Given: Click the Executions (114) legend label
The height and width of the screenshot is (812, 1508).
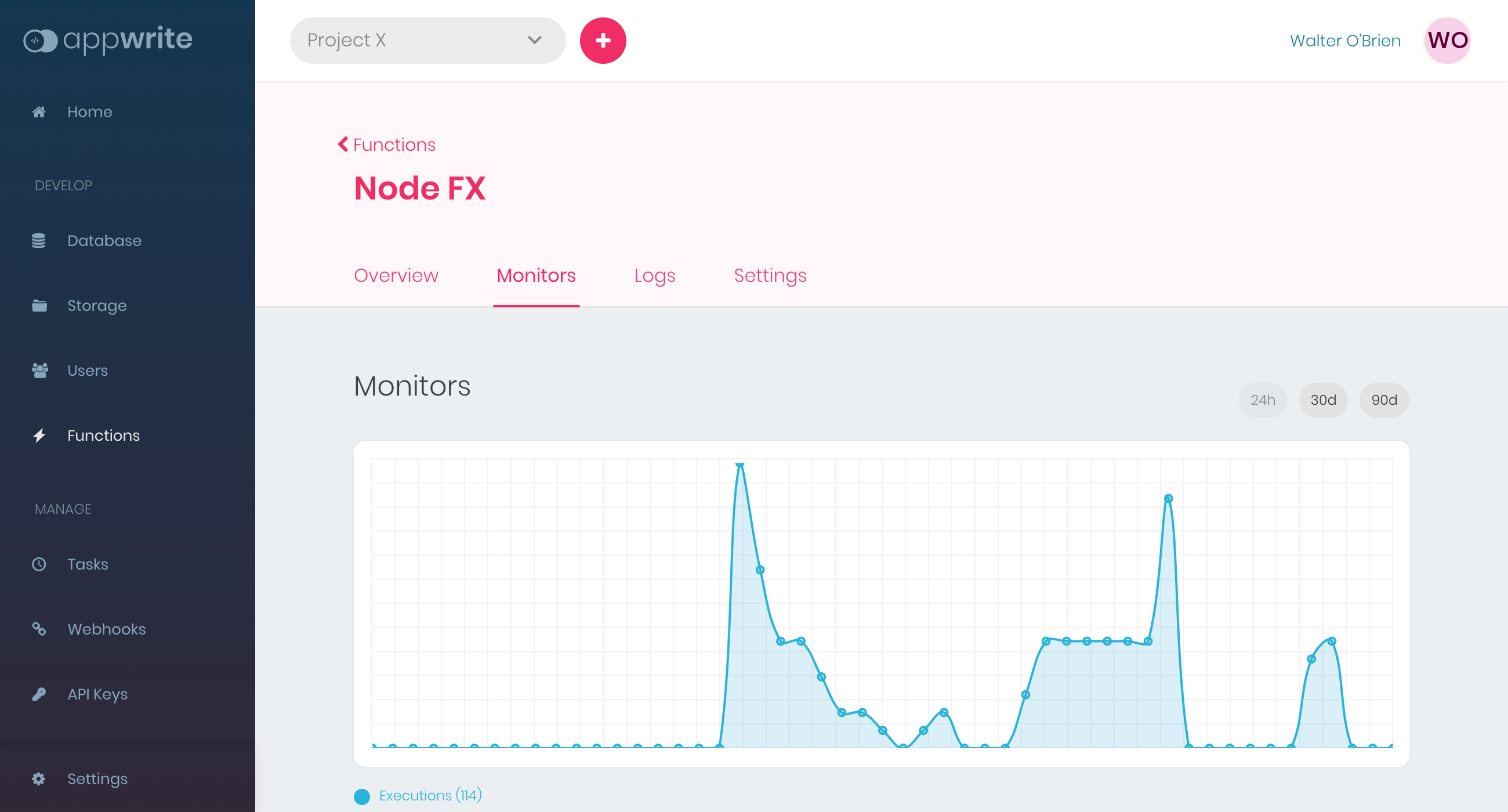Looking at the screenshot, I should tap(430, 795).
